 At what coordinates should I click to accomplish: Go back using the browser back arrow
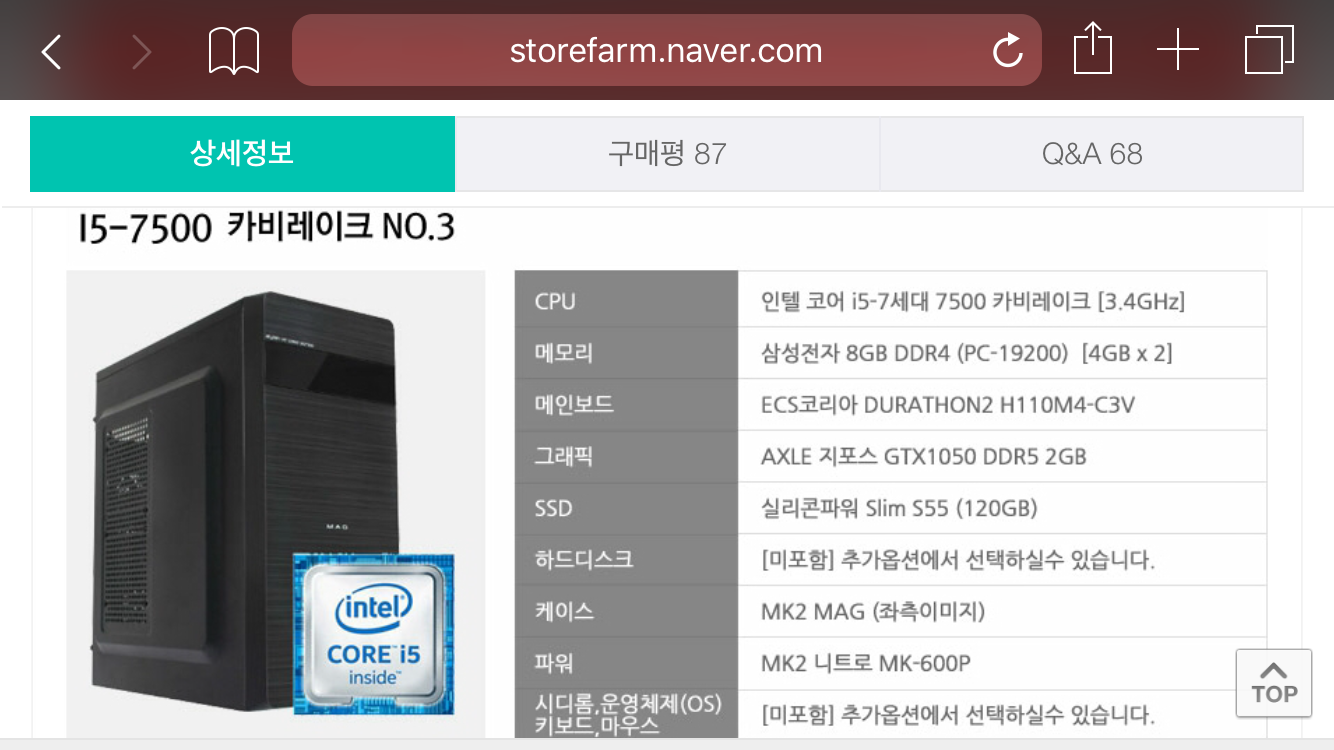point(51,52)
